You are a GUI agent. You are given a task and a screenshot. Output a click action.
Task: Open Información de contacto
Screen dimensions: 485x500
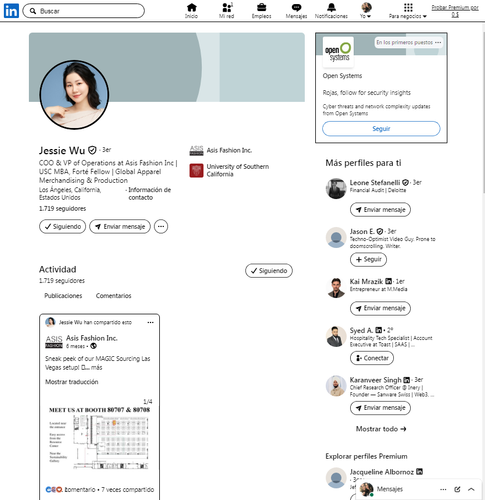pyautogui.click(x=150, y=194)
